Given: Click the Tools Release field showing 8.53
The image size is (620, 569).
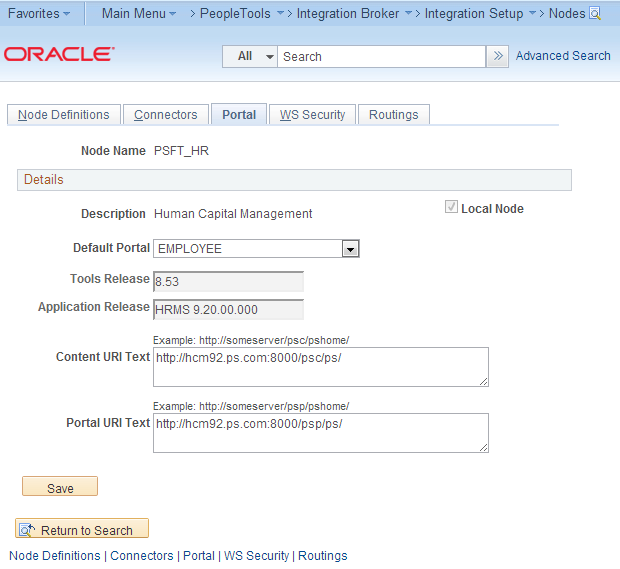Looking at the screenshot, I should click(x=228, y=282).
